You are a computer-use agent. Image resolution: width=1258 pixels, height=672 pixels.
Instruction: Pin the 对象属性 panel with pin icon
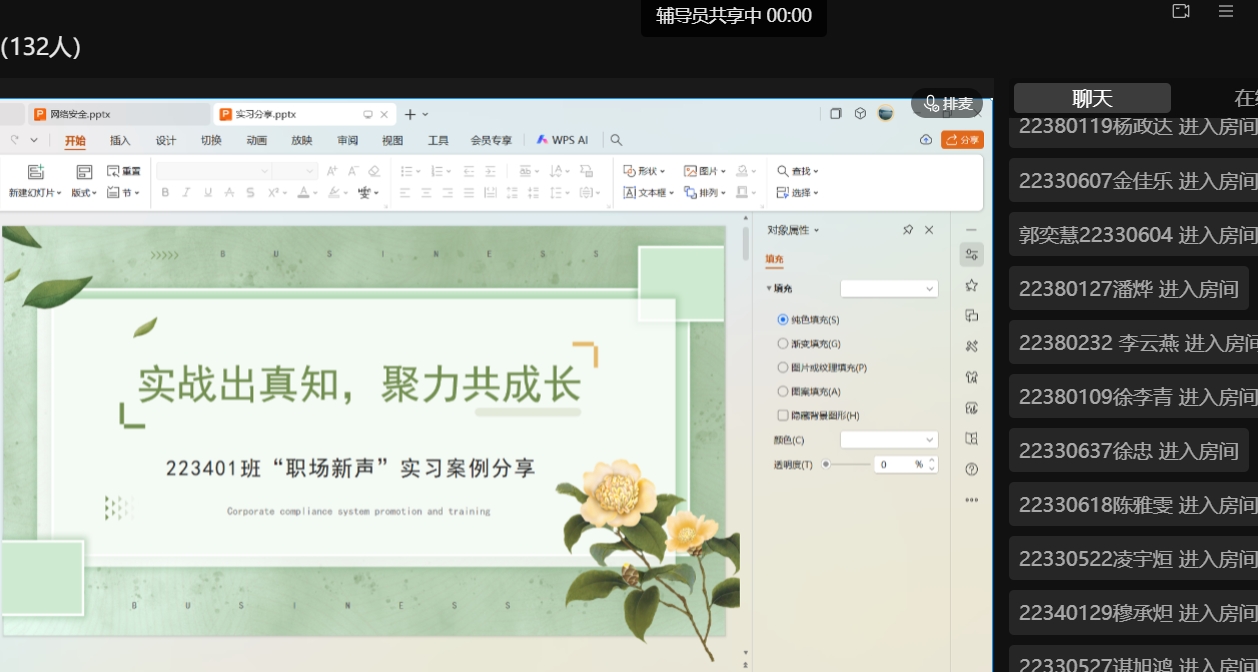908,230
